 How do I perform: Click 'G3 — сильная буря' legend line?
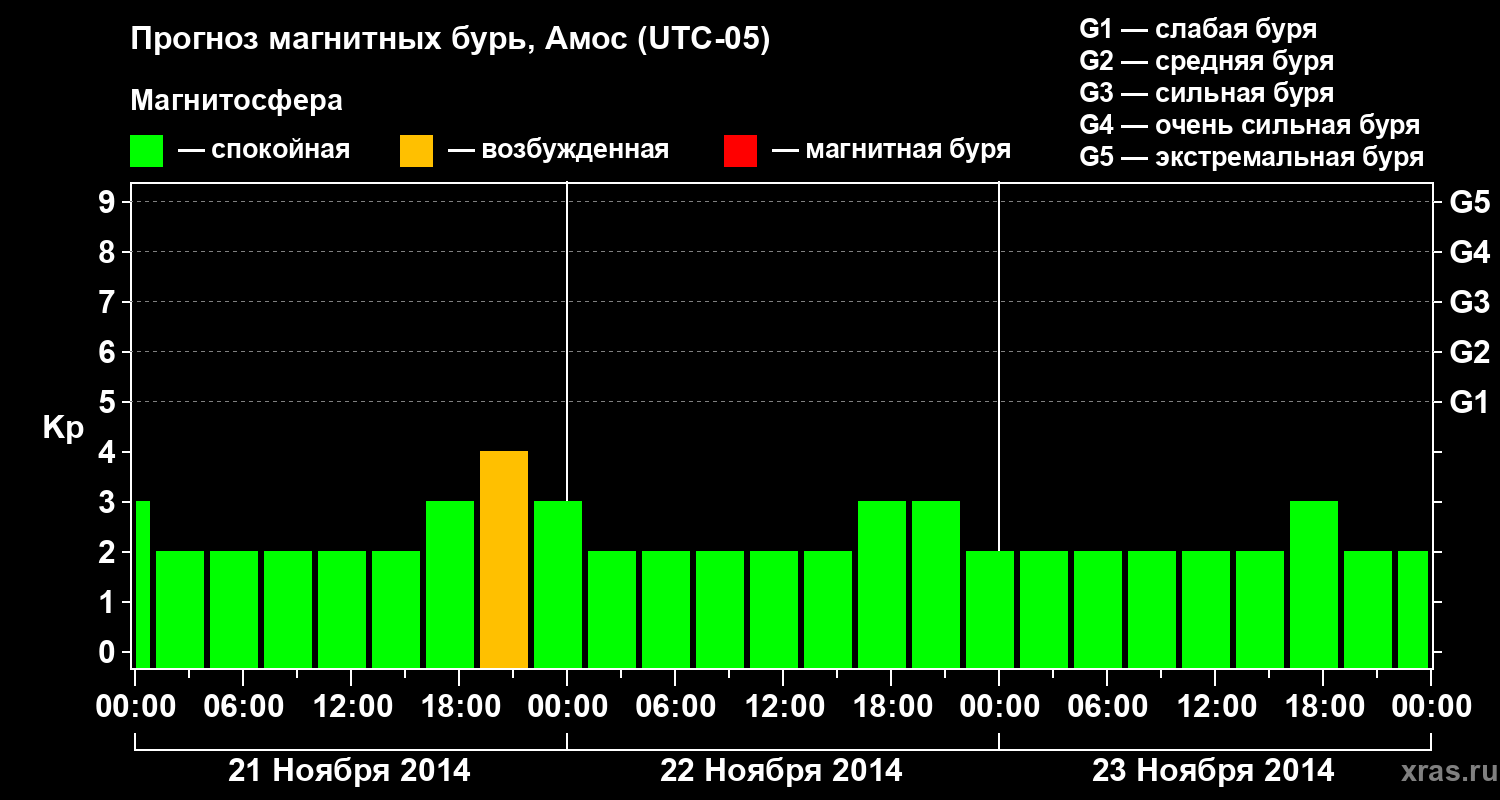[x=1206, y=93]
